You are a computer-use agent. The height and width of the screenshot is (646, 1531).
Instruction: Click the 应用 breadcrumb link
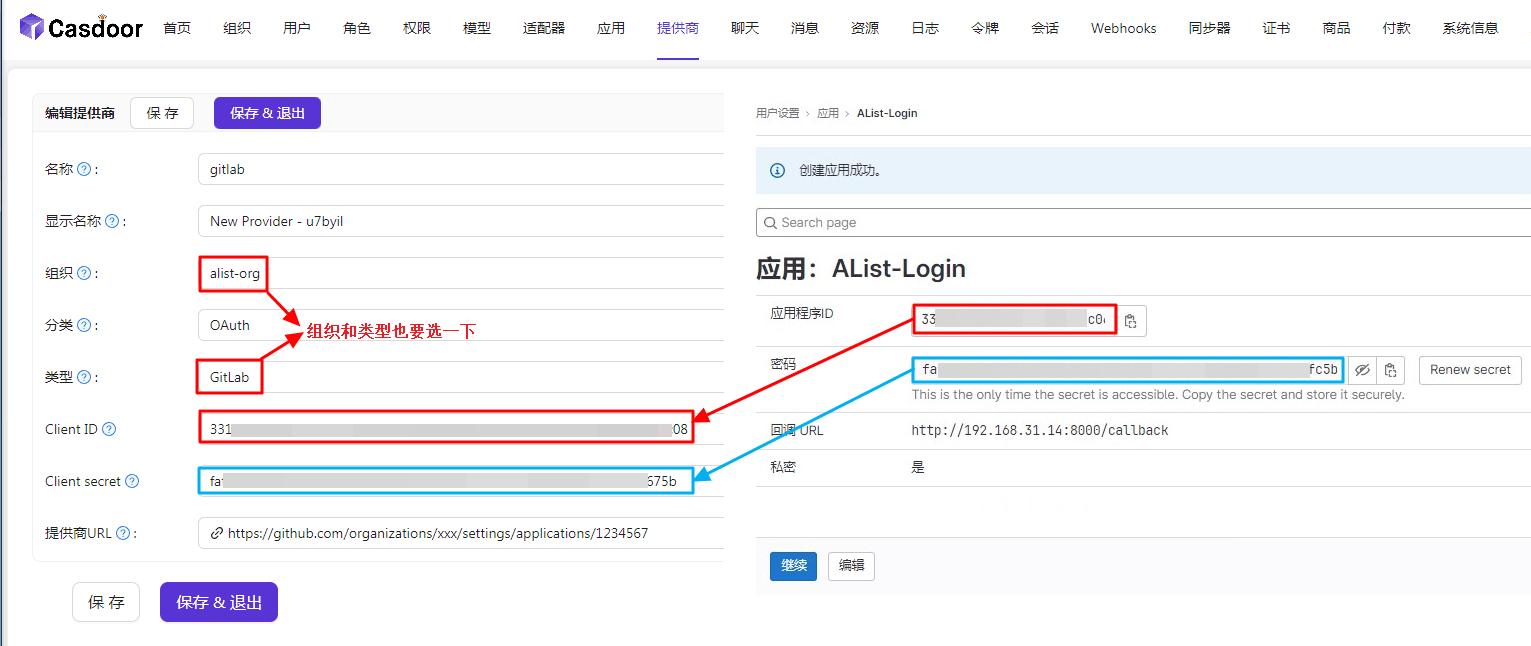coord(827,113)
